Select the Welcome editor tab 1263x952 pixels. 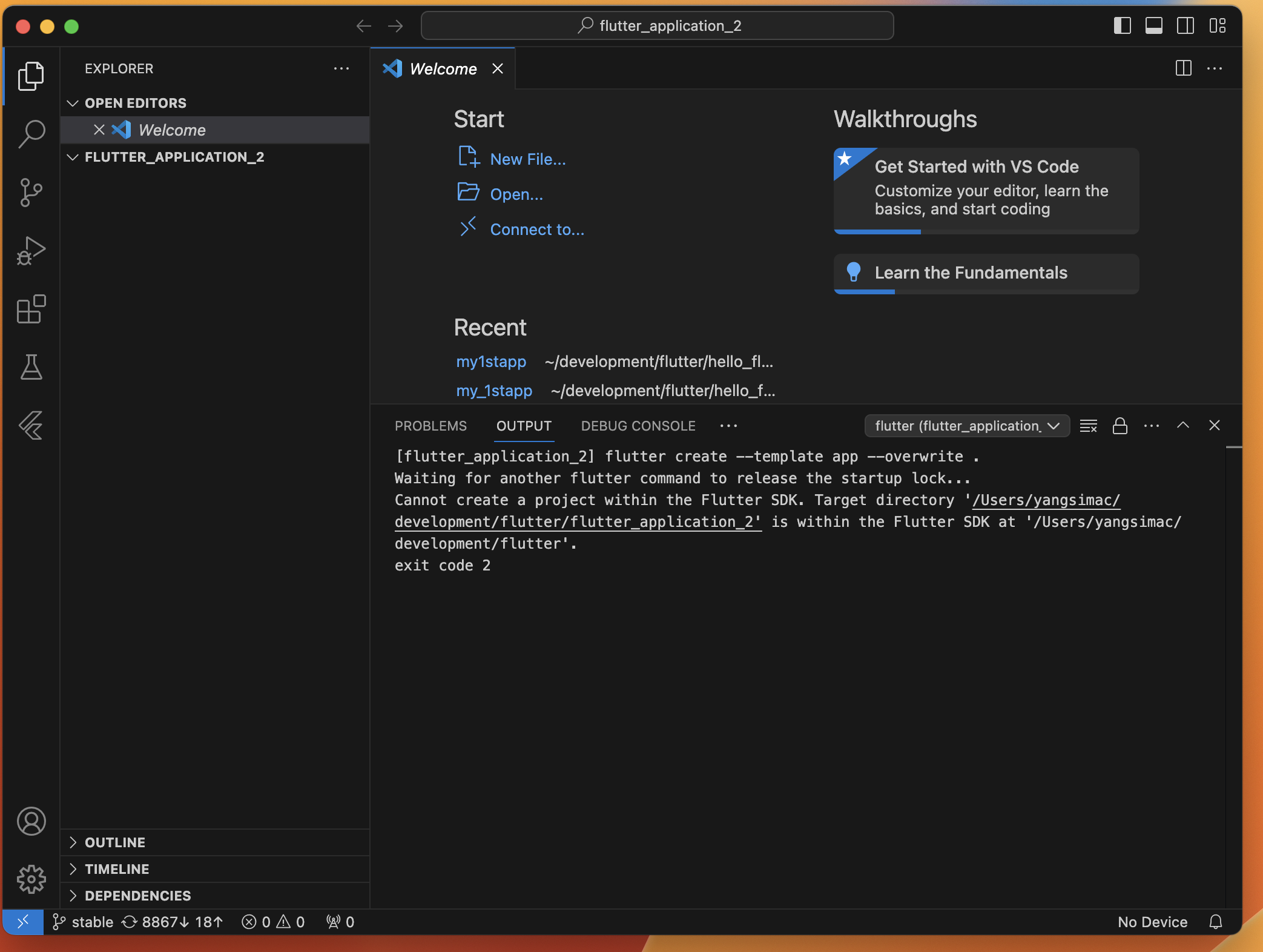pos(443,68)
